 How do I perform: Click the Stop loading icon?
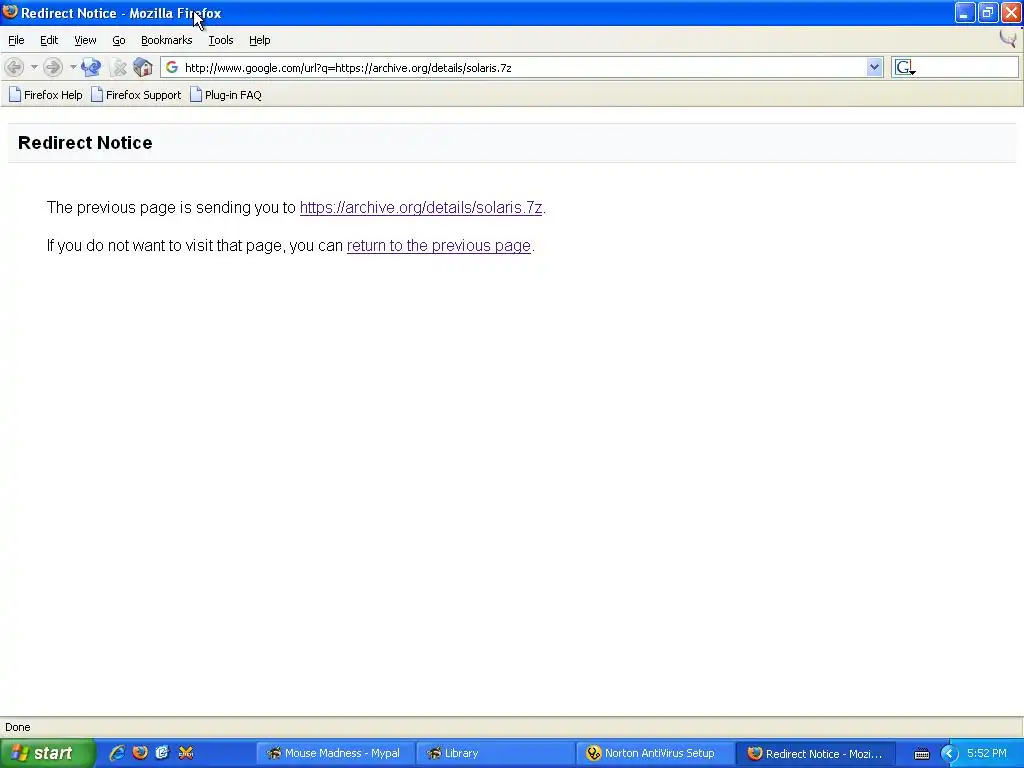pos(118,67)
